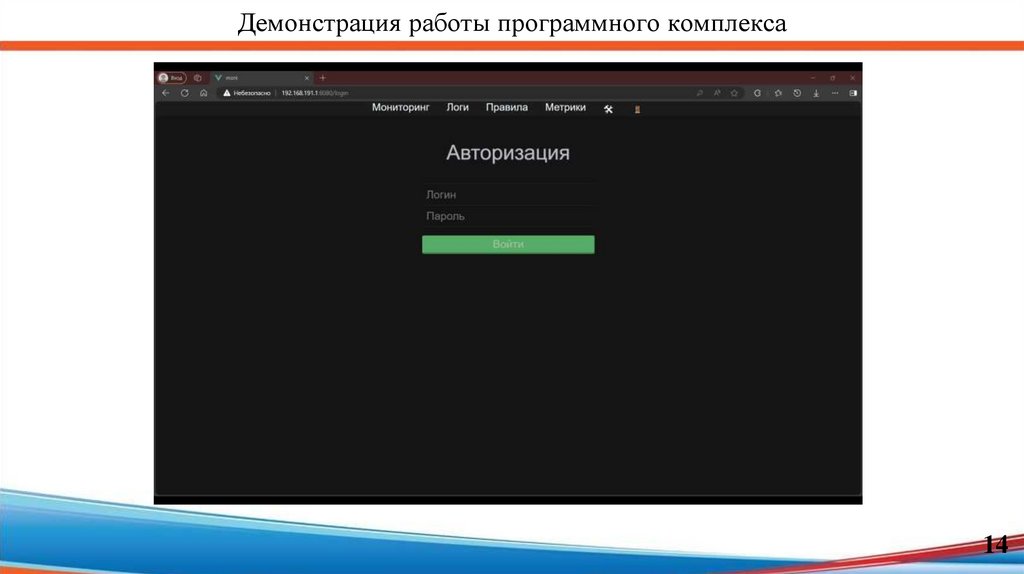
Task: Open the Мониторинг menu item
Action: [400, 108]
